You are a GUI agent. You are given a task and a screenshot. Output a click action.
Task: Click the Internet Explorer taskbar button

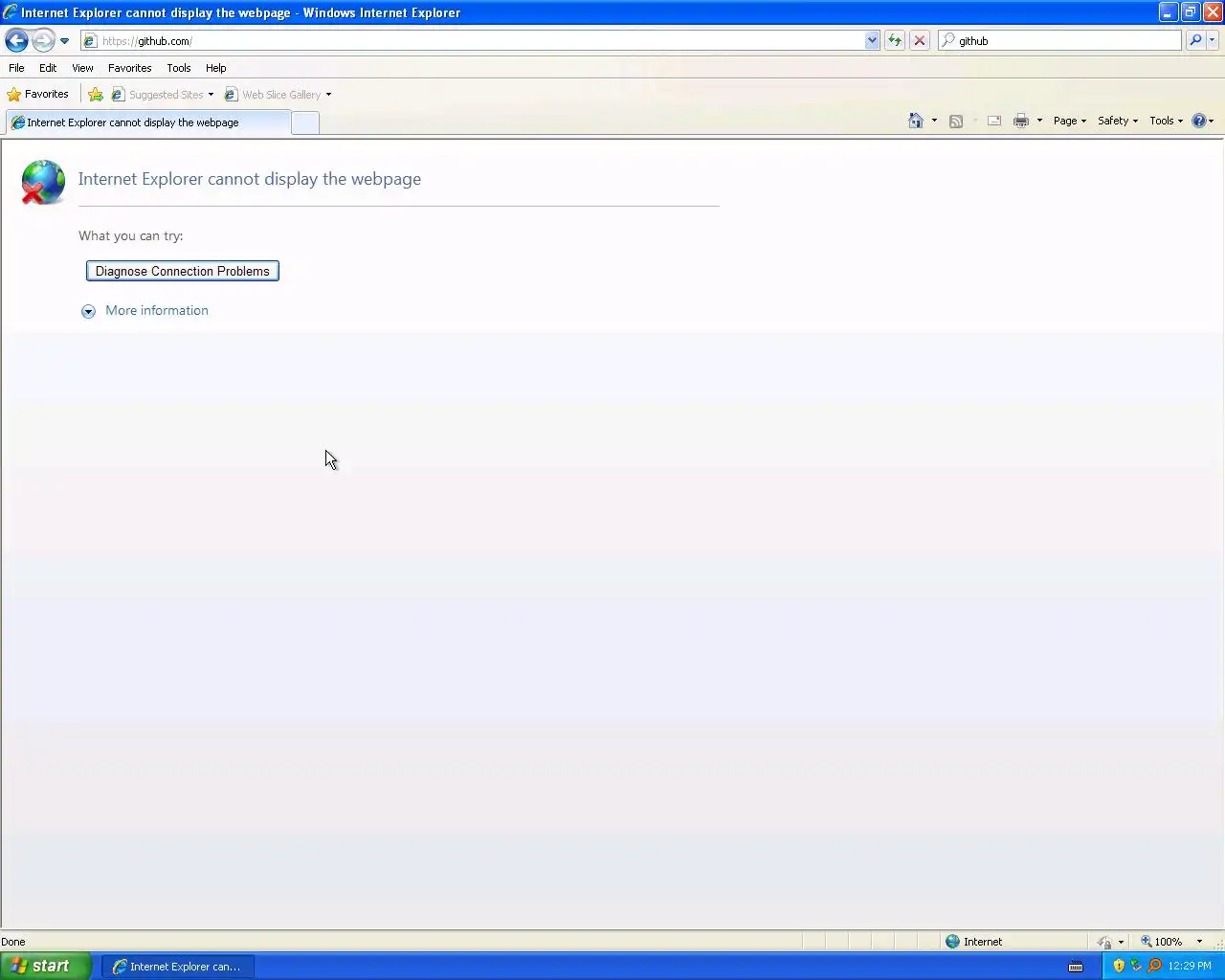(178, 967)
